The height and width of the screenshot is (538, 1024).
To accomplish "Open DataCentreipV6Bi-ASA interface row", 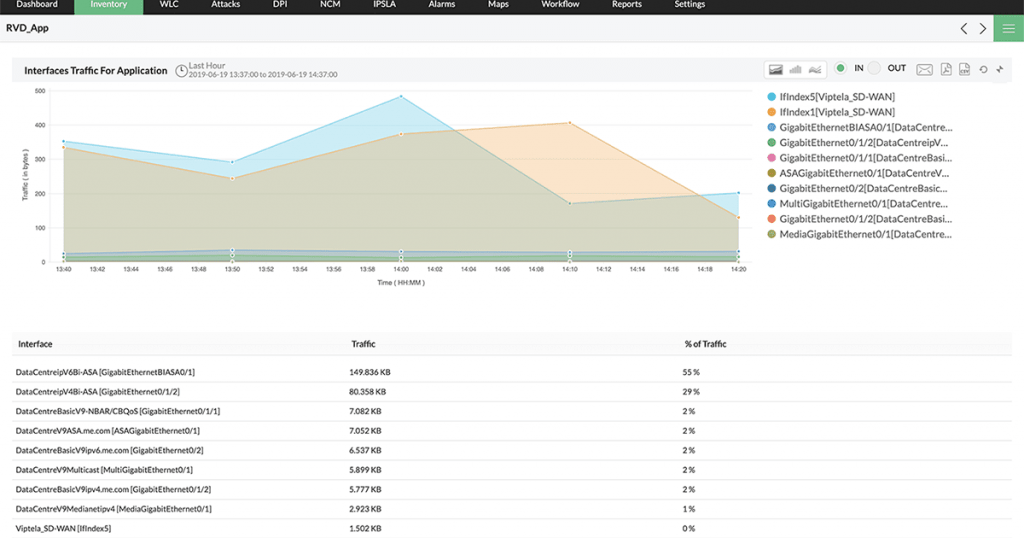I will click(x=105, y=372).
